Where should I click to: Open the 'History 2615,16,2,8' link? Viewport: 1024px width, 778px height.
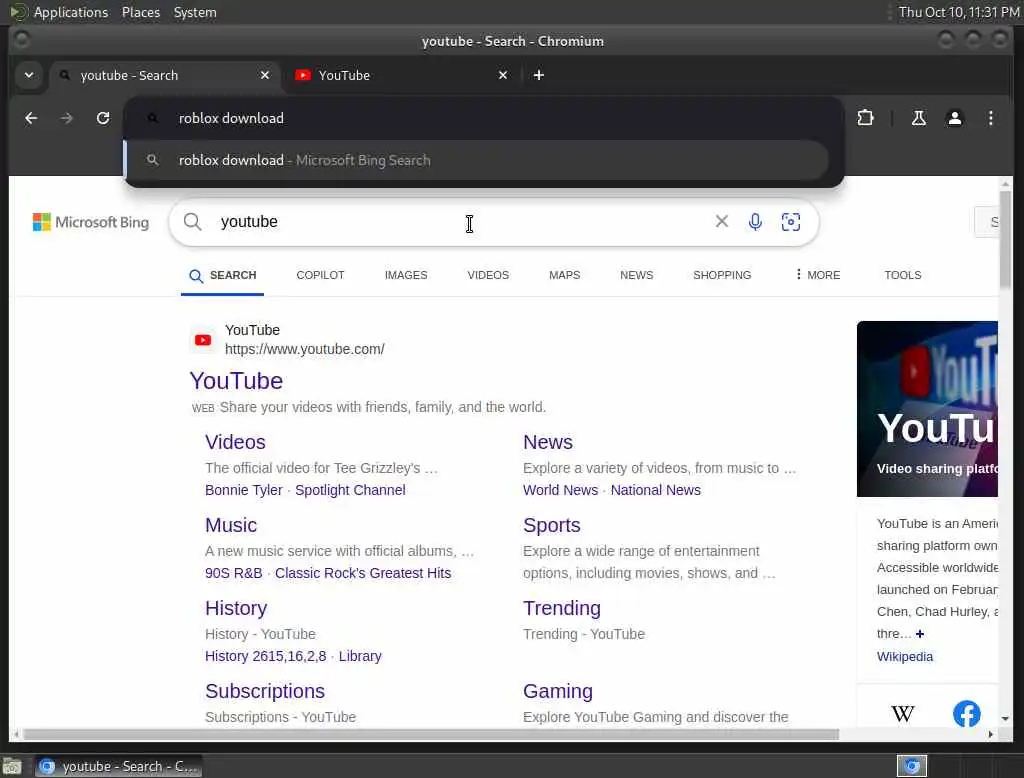pyautogui.click(x=265, y=656)
